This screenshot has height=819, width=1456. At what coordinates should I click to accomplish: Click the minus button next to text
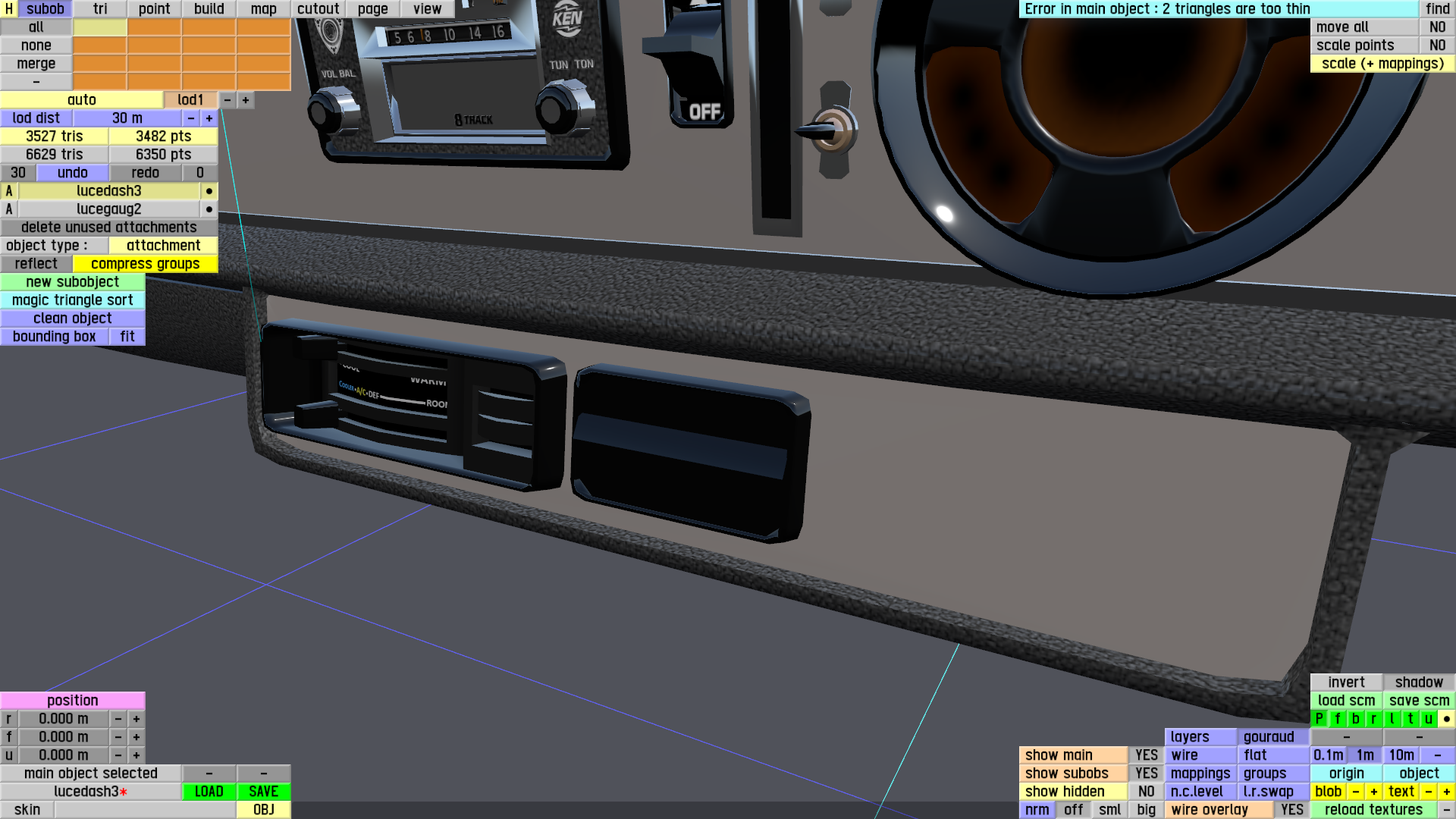tap(1429, 792)
